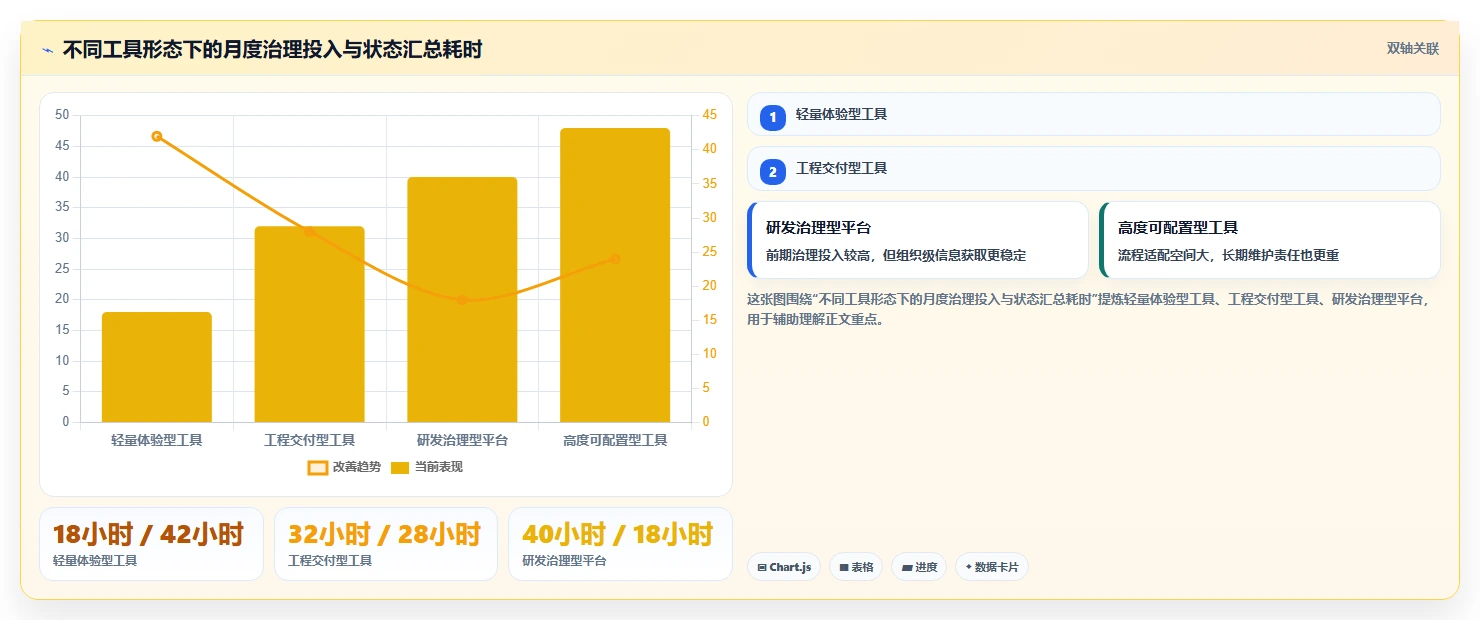
Task: Click the 研发治理型平台 bar in chart
Action: 462,299
